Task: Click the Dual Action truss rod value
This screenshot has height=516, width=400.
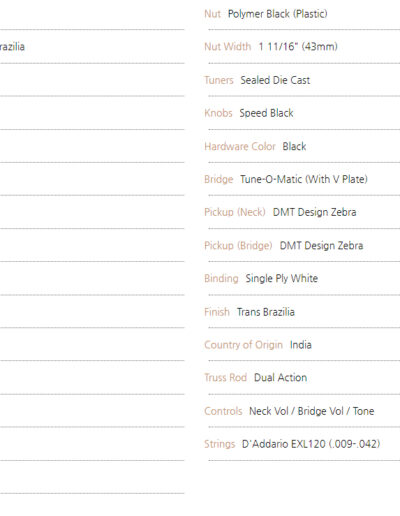Action: pyautogui.click(x=280, y=378)
